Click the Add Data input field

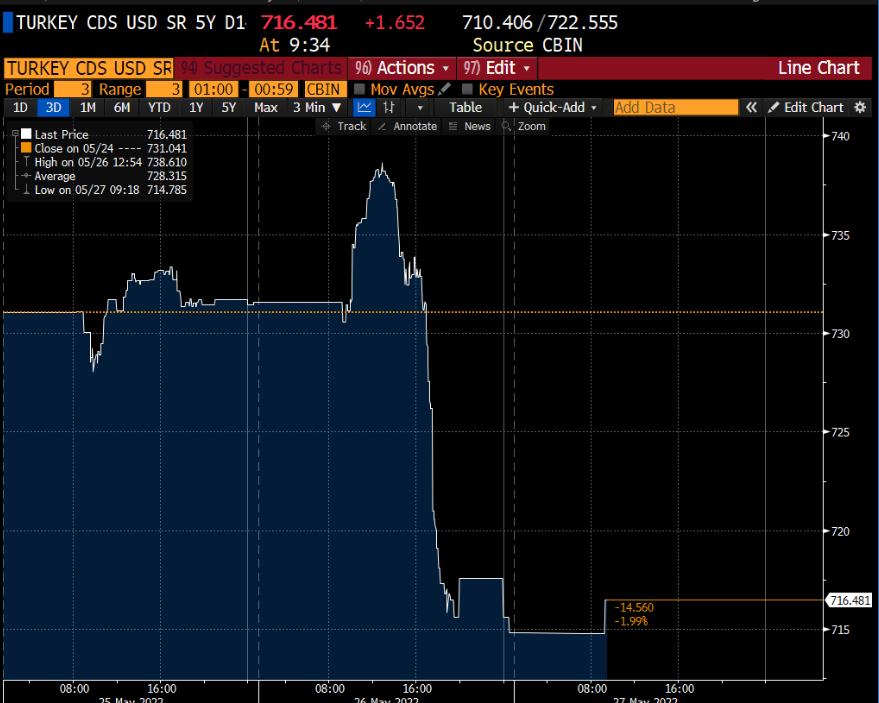click(x=676, y=107)
